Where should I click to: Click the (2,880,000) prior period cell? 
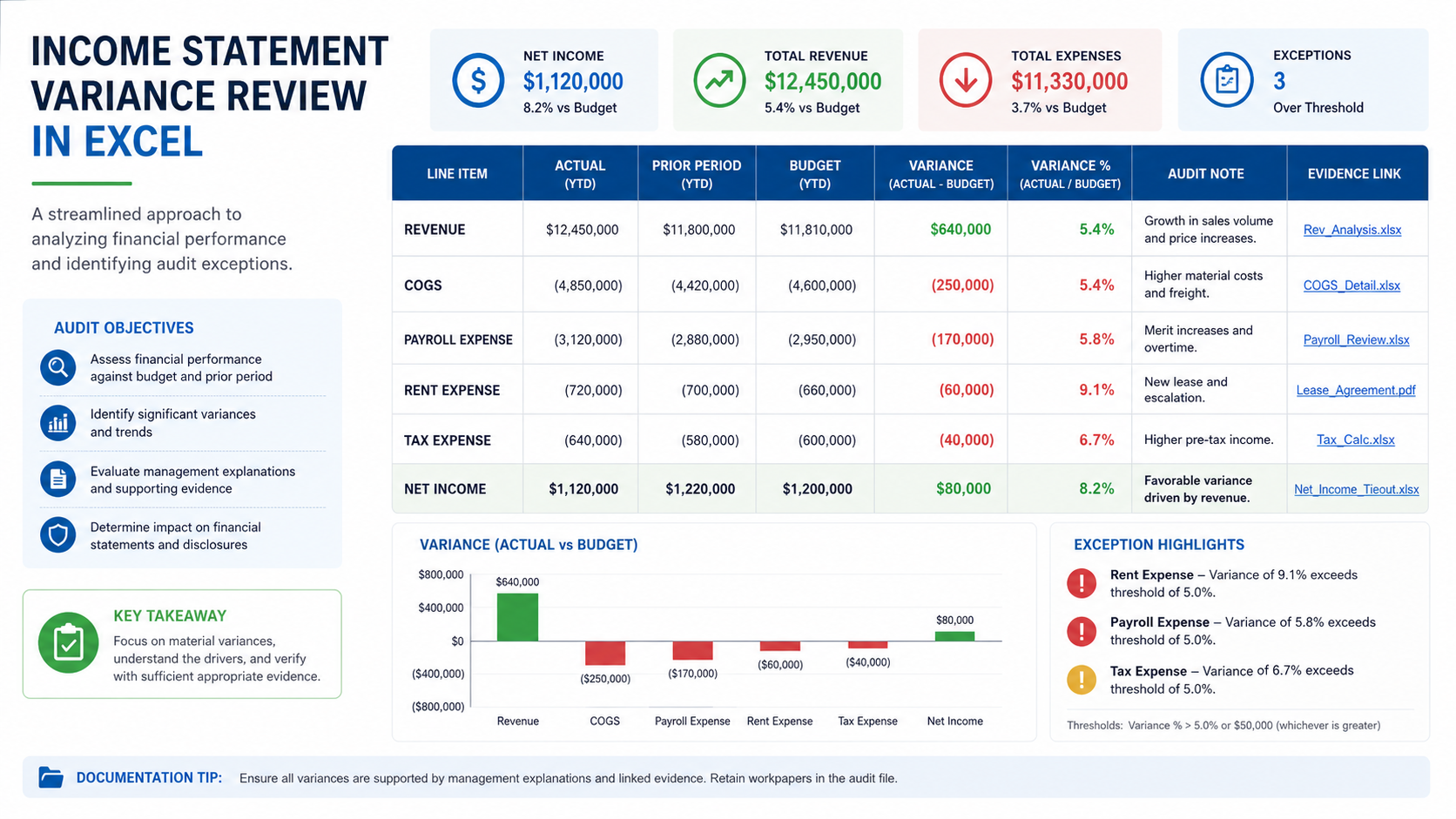coord(704,340)
